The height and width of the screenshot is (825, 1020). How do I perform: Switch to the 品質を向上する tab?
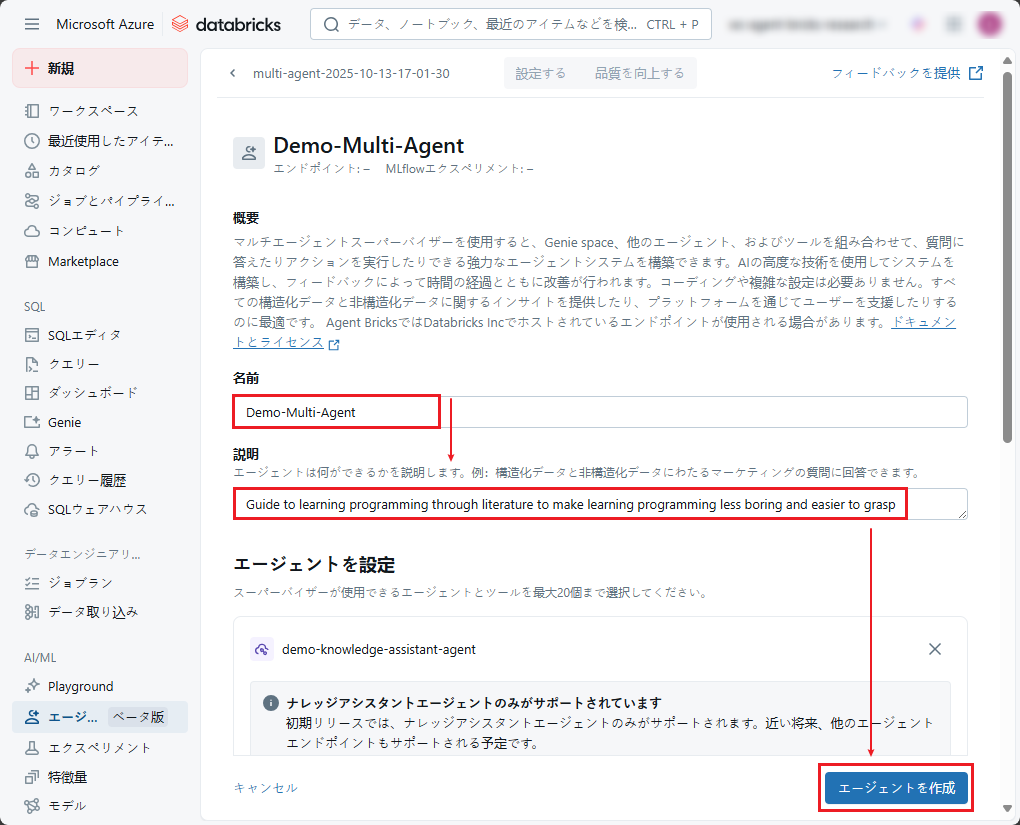pos(639,73)
